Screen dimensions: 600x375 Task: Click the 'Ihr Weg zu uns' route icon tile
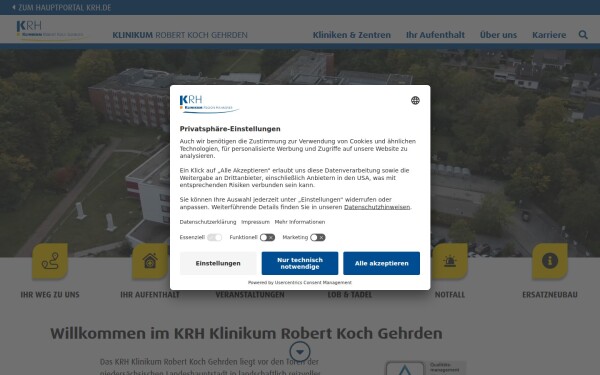click(50, 261)
